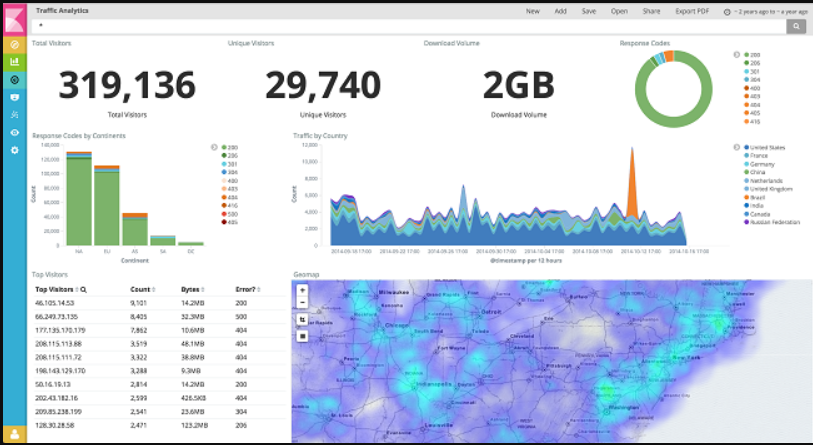Toggle United States in Traffic by Country legend
Image resolution: width=813 pixels, height=445 pixels.
click(764, 147)
